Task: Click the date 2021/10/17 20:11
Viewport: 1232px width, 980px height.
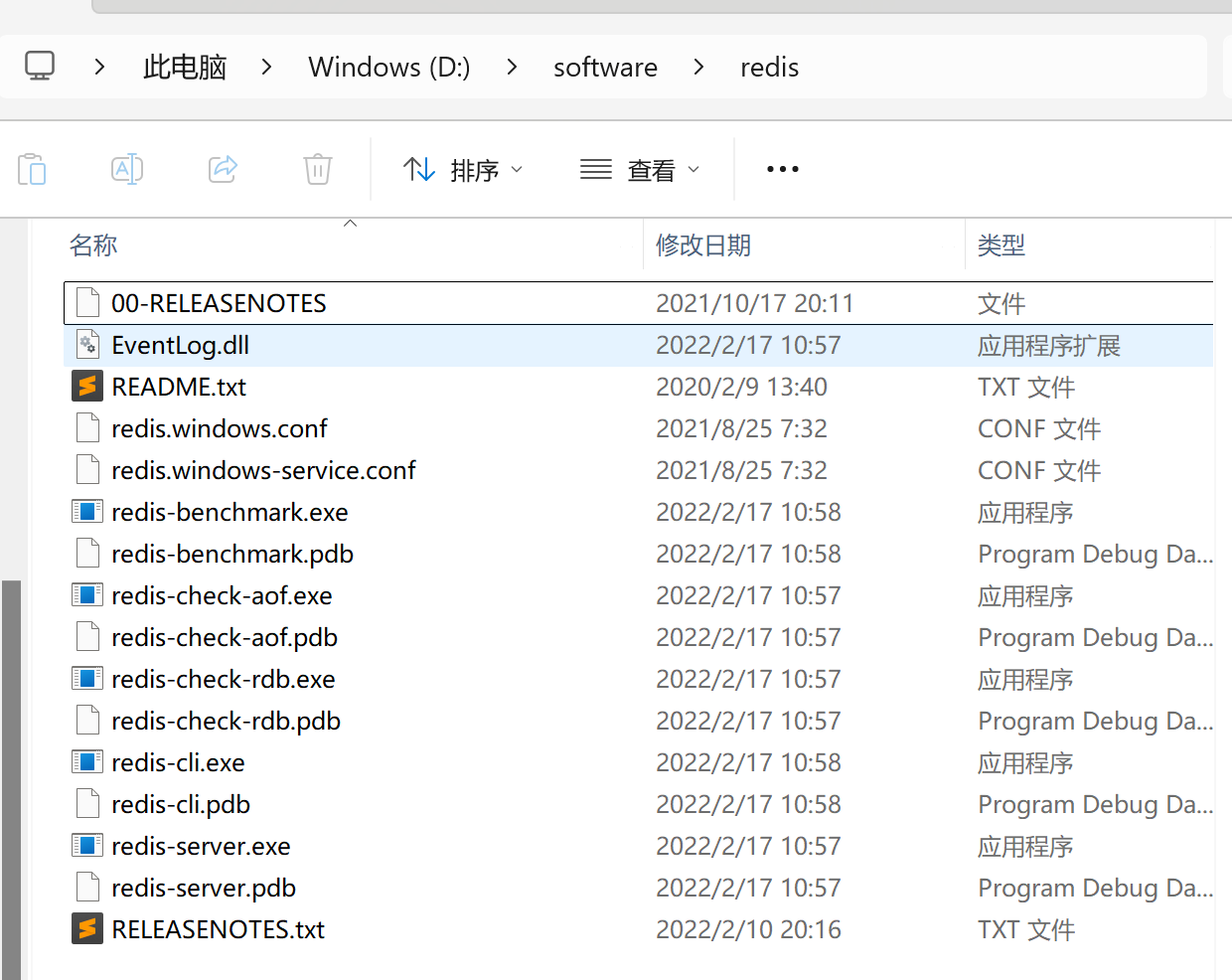Action: [755, 303]
